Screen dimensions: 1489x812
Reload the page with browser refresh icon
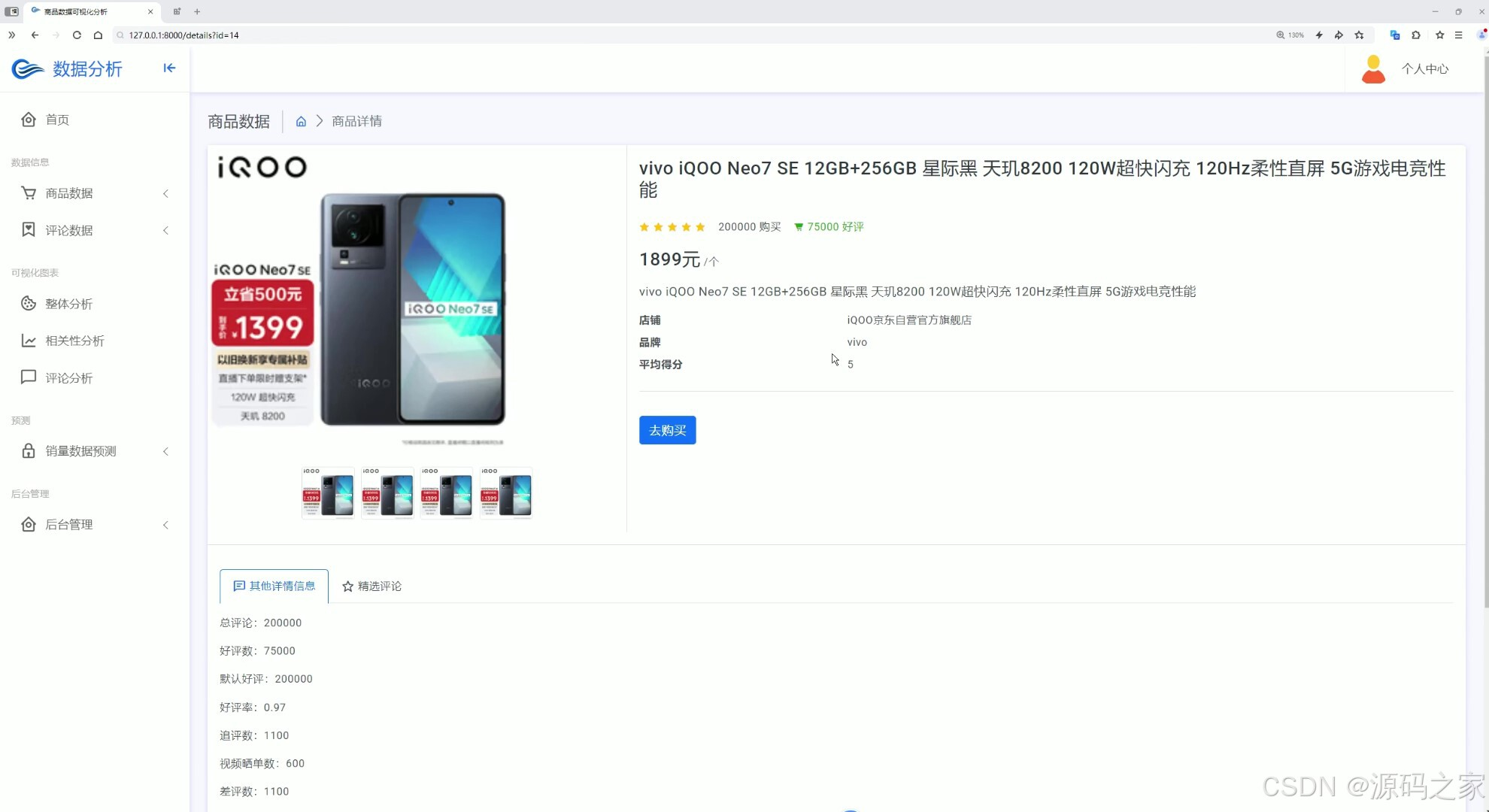tap(77, 35)
